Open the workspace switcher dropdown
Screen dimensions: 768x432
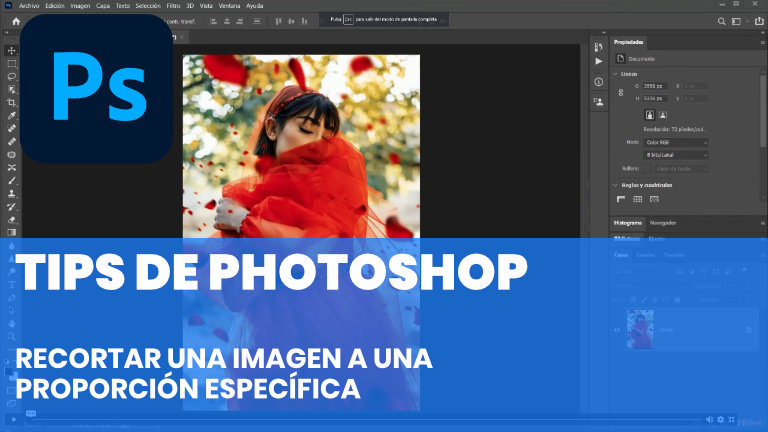pyautogui.click(x=738, y=21)
